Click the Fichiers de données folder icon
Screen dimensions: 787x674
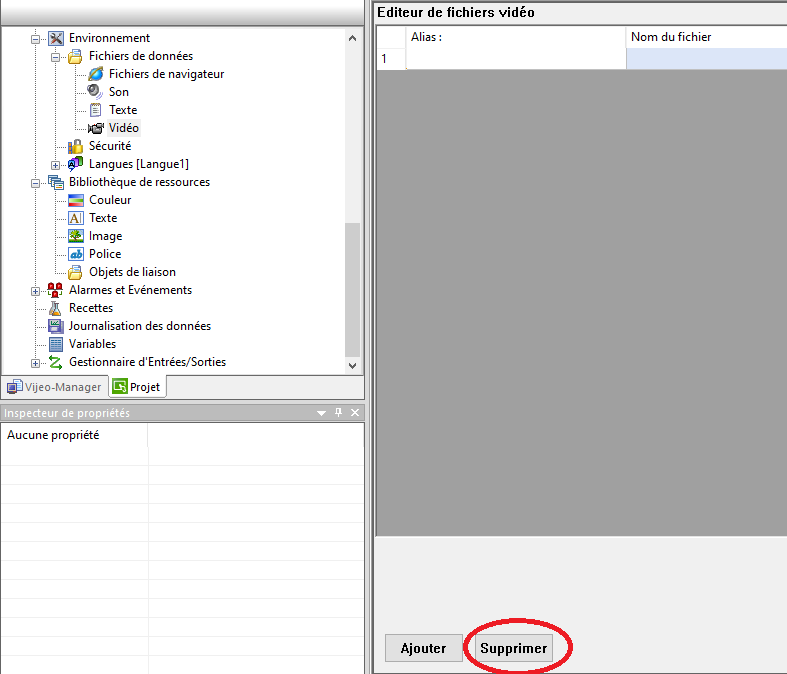tap(75, 56)
